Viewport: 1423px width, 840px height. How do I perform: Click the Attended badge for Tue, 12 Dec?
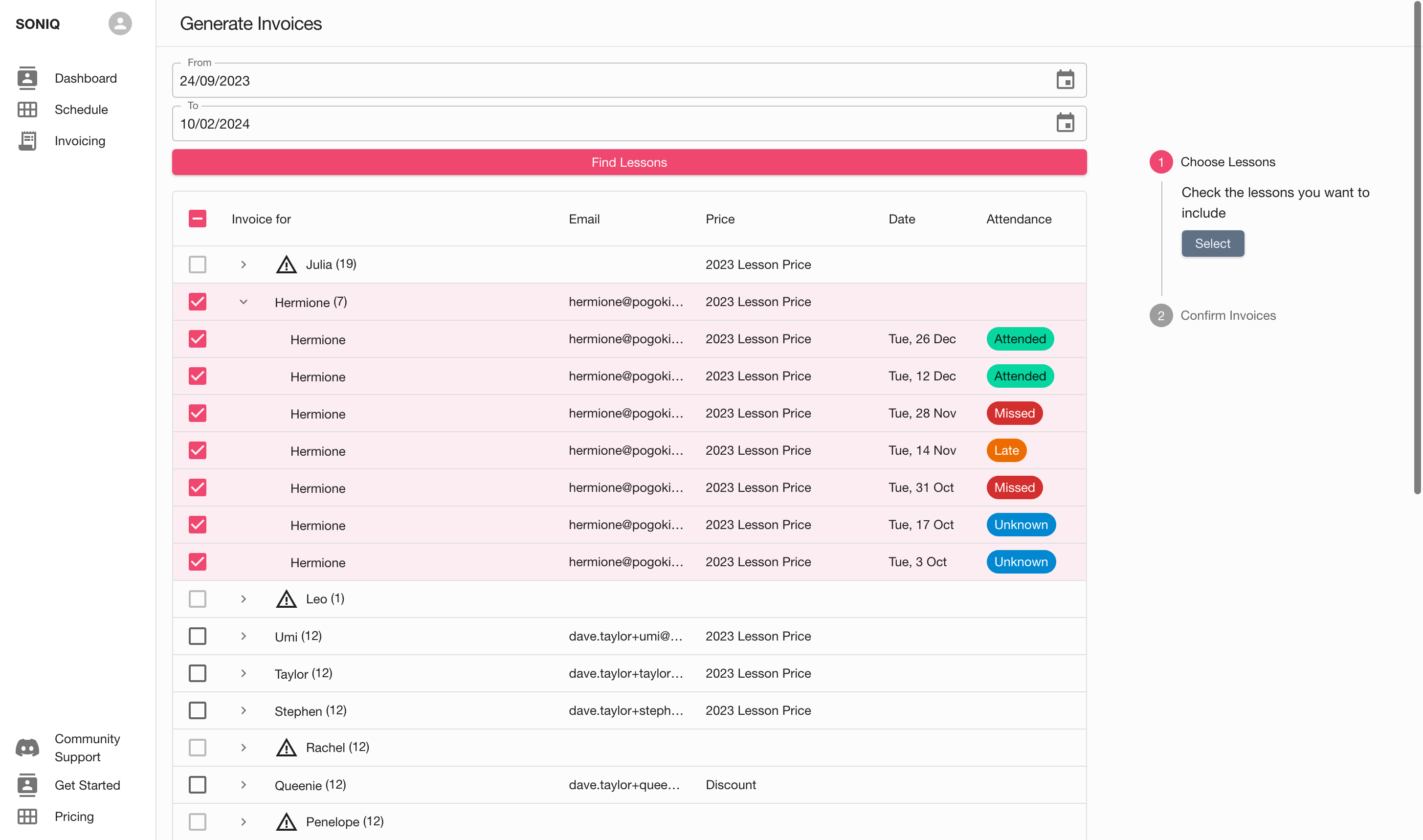coord(1020,376)
